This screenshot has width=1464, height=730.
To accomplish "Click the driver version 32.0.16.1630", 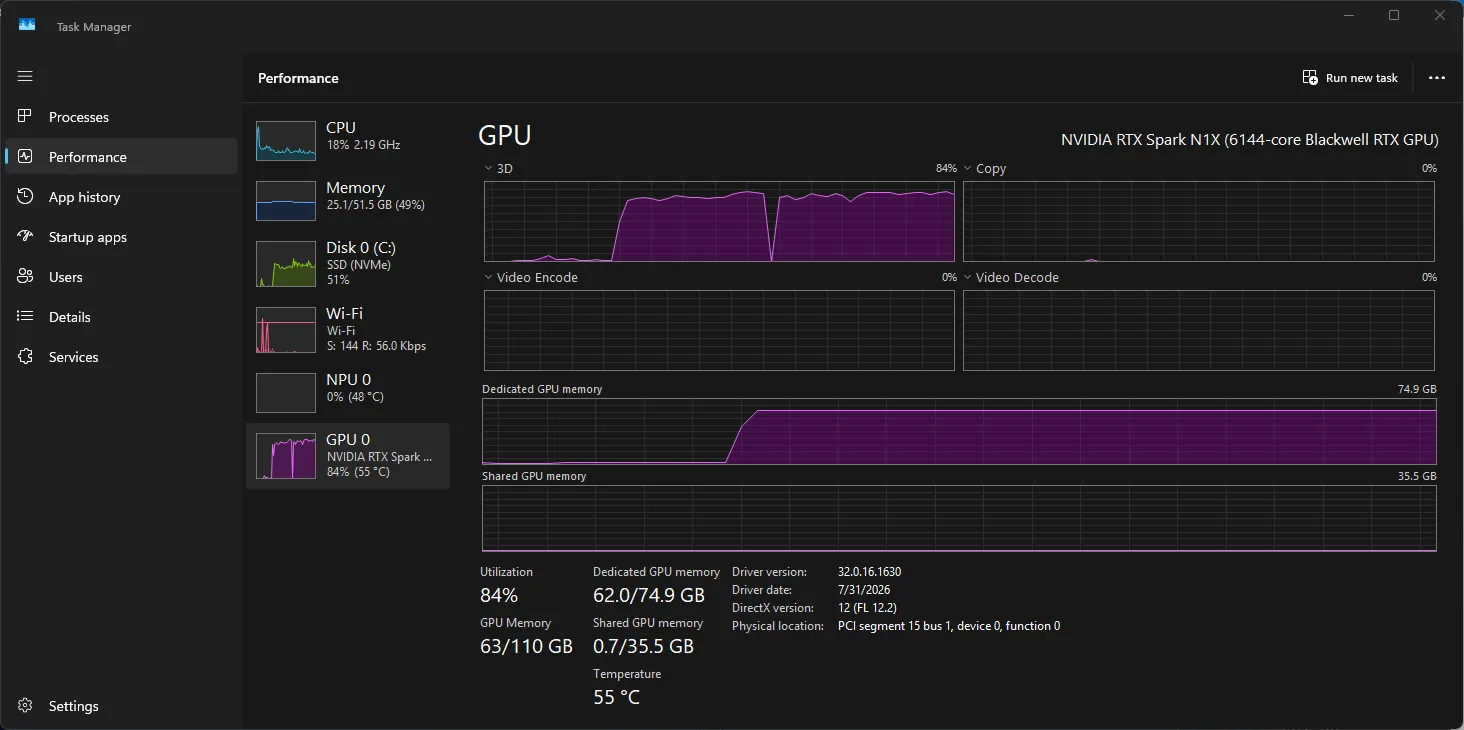I will point(870,572).
